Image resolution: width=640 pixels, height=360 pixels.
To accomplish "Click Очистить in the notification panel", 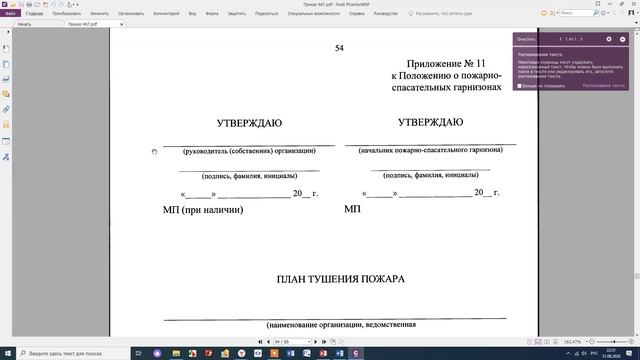I will click(526, 39).
